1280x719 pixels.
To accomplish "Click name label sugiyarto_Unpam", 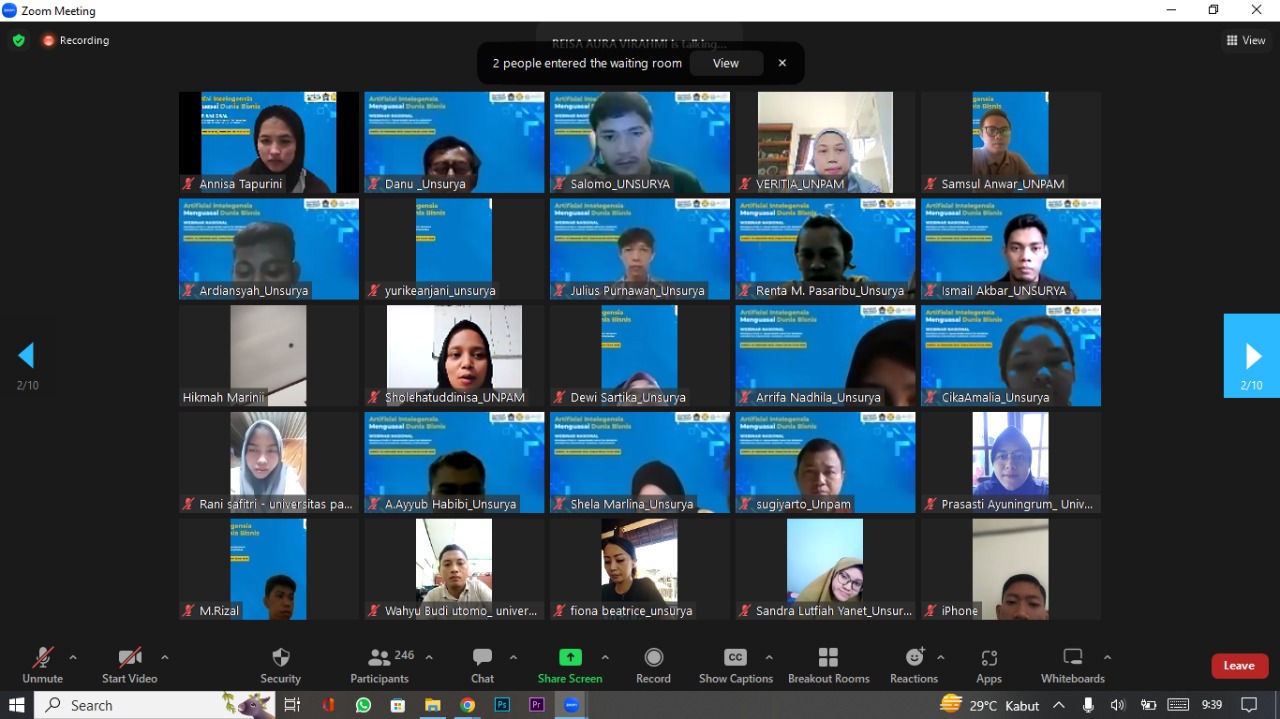I will (x=803, y=504).
